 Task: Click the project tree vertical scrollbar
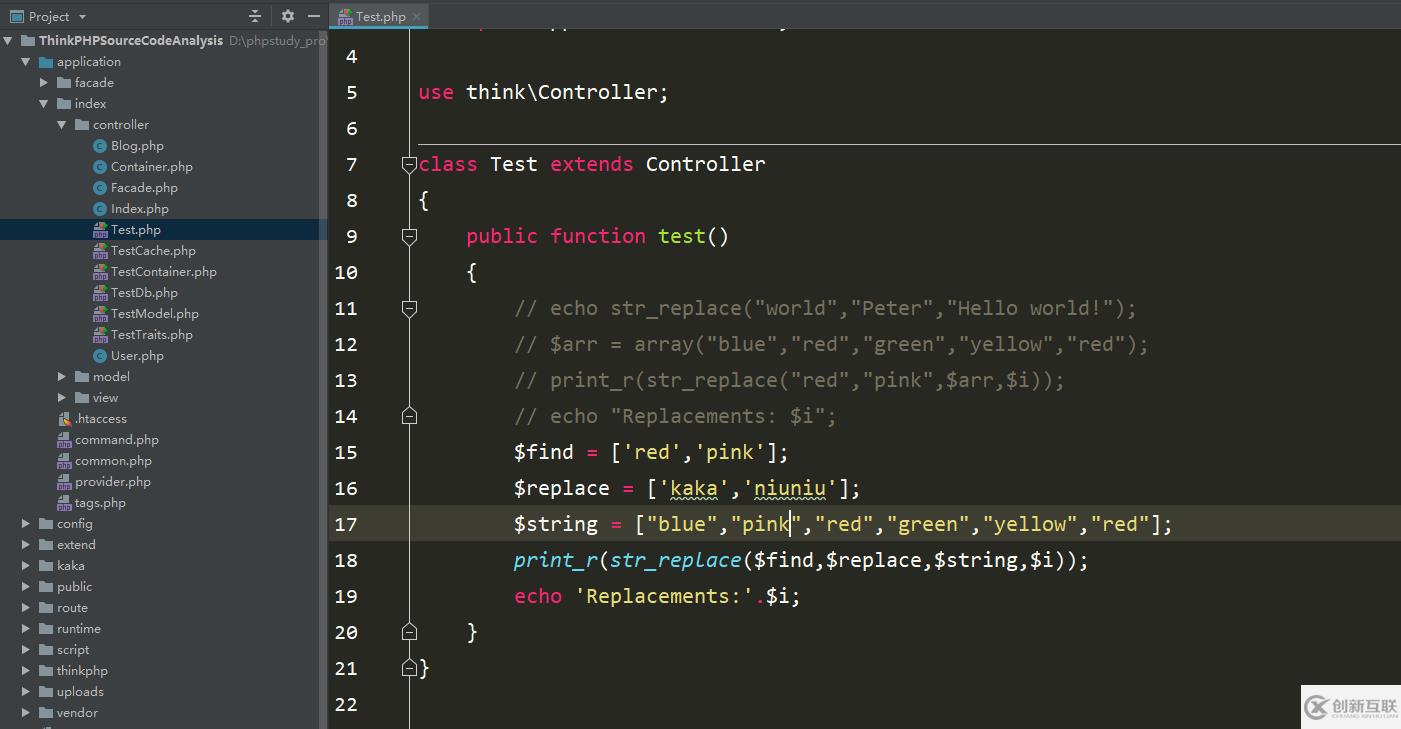point(323,380)
